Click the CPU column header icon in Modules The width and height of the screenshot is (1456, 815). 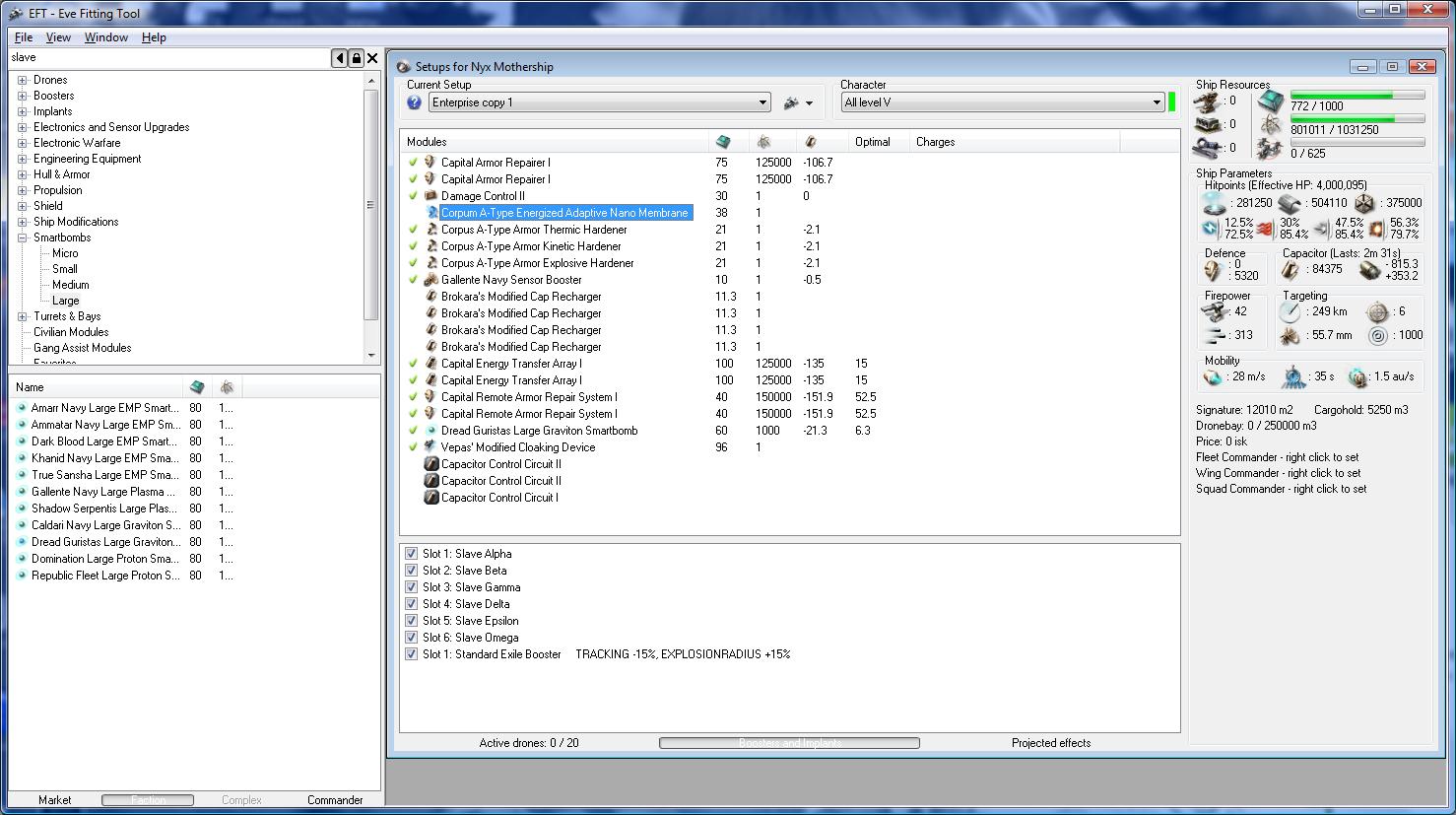point(723,142)
